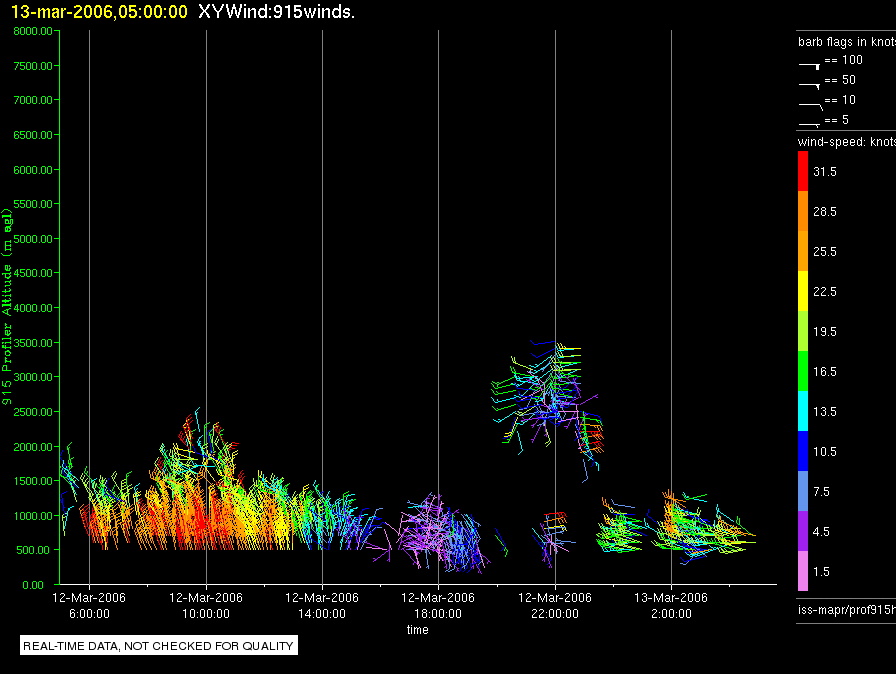Click the XYWind:915winds. plot title
Viewport: 896px width, 674px height.
tap(277, 11)
